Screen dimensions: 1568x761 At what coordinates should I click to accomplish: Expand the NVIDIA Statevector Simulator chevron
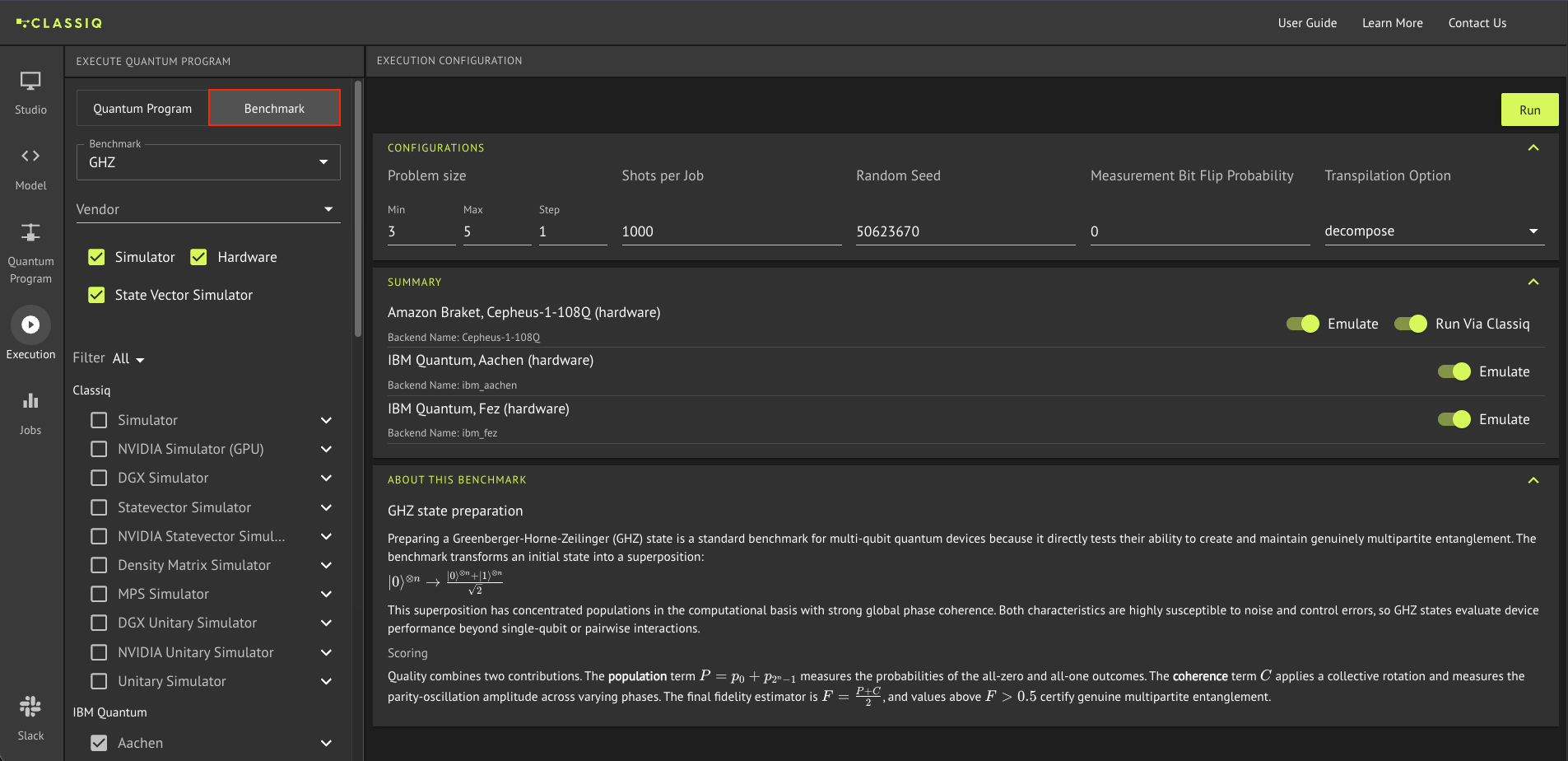coord(326,536)
